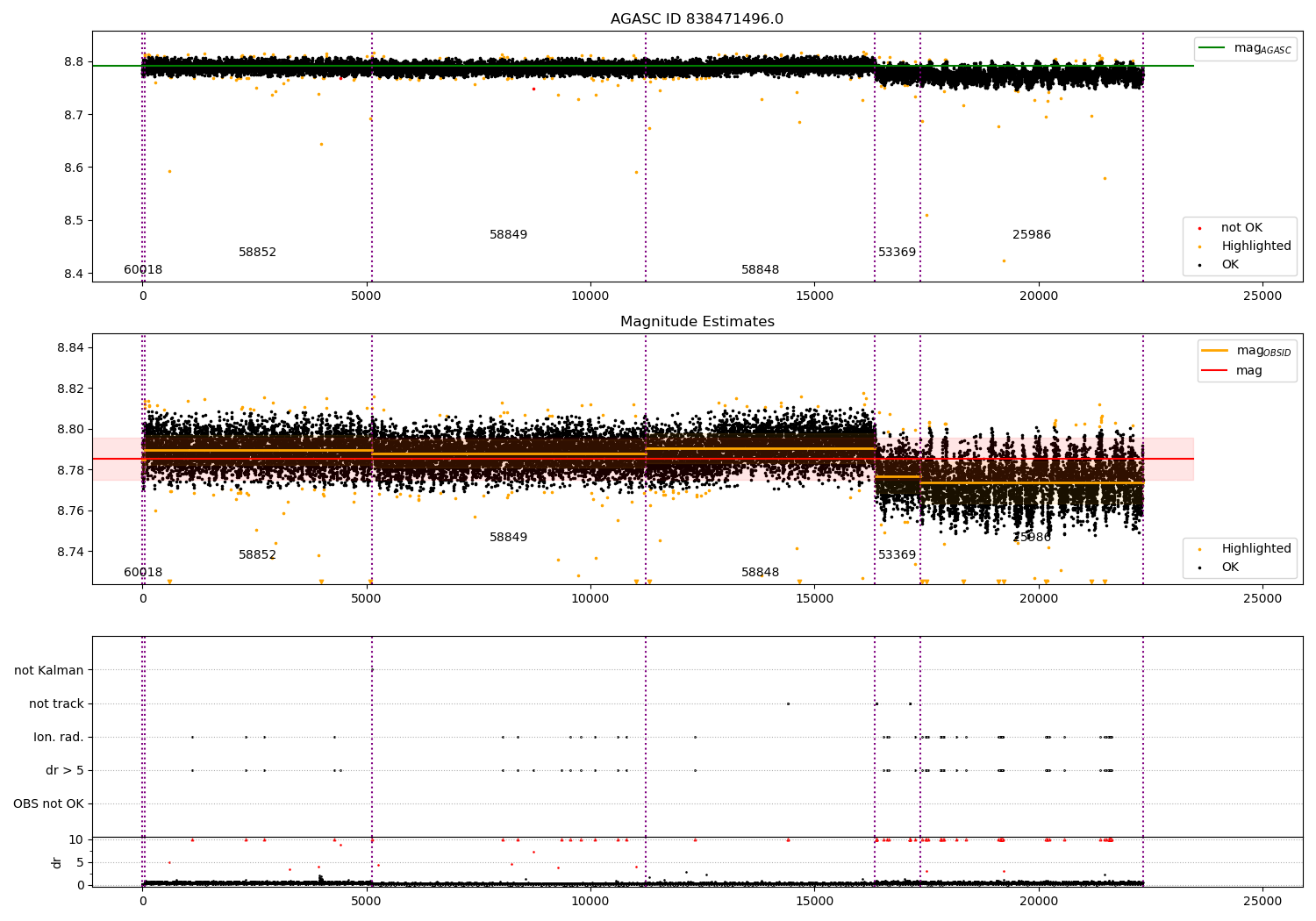Click the 25000 x-tick under top plot

coord(1262,296)
